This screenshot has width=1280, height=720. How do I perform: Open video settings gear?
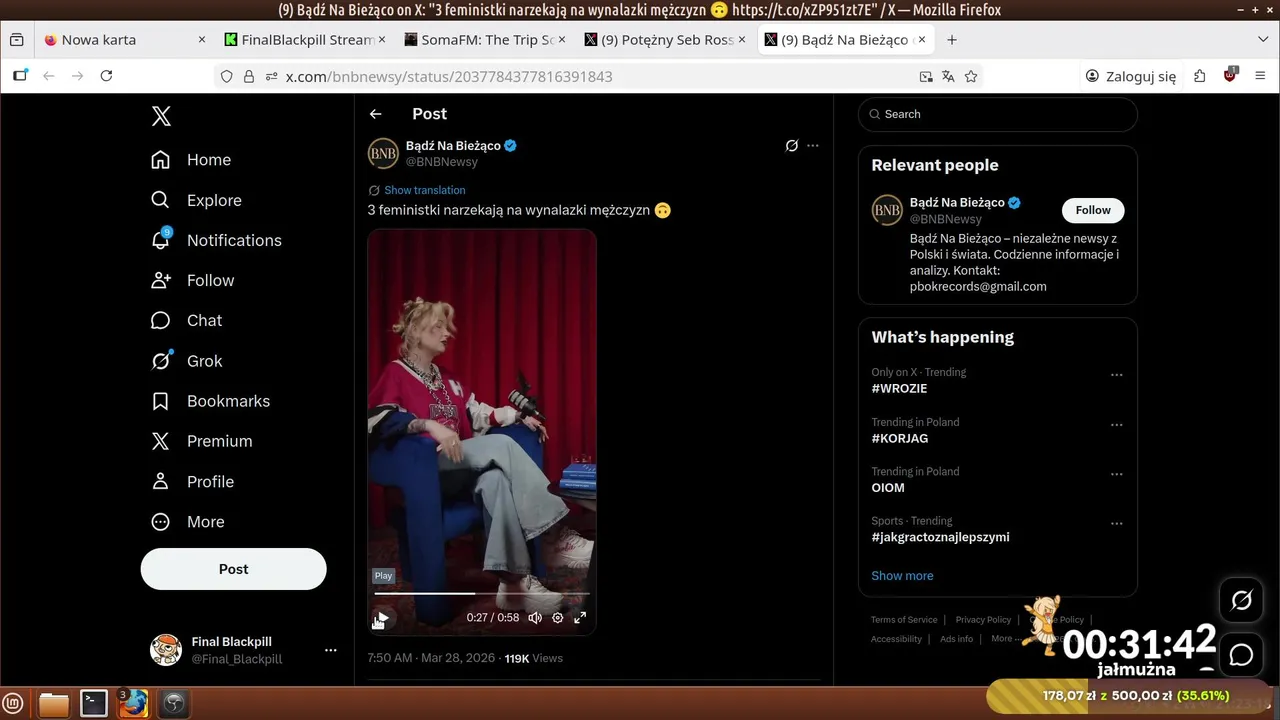[558, 618]
